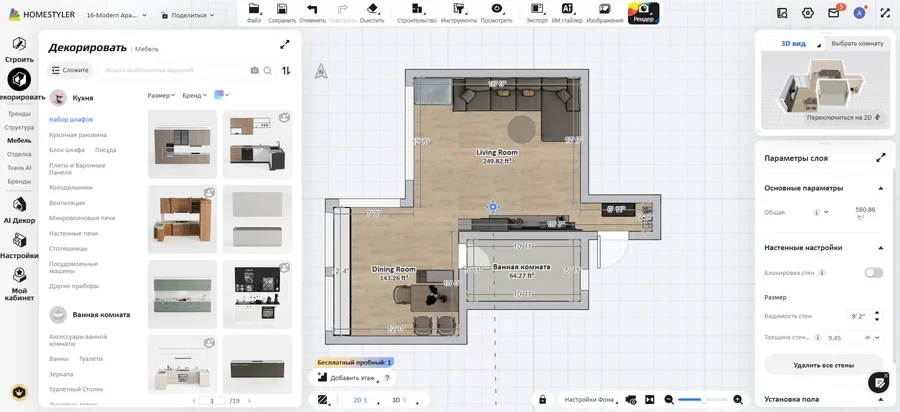Toggle the Блокировка стен switch
The height and width of the screenshot is (412, 900).
[873, 272]
